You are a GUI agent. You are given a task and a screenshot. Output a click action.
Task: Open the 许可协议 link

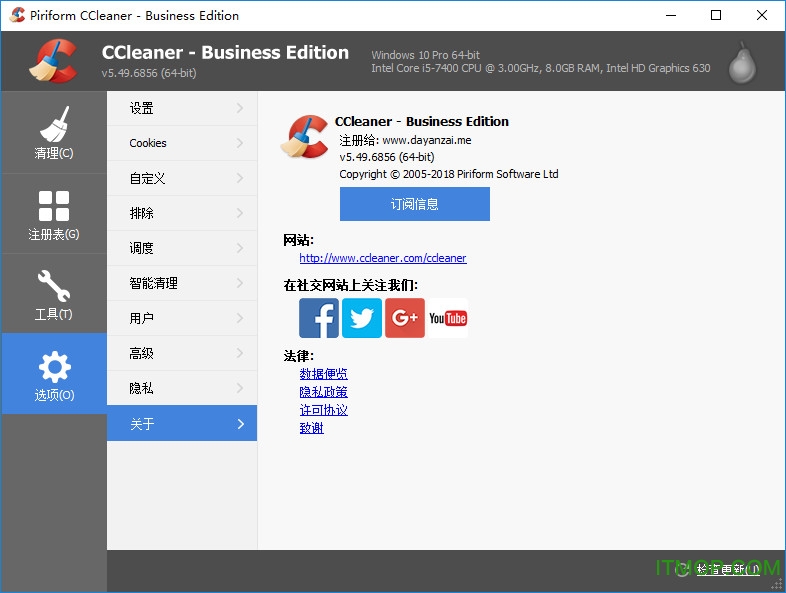(x=323, y=410)
